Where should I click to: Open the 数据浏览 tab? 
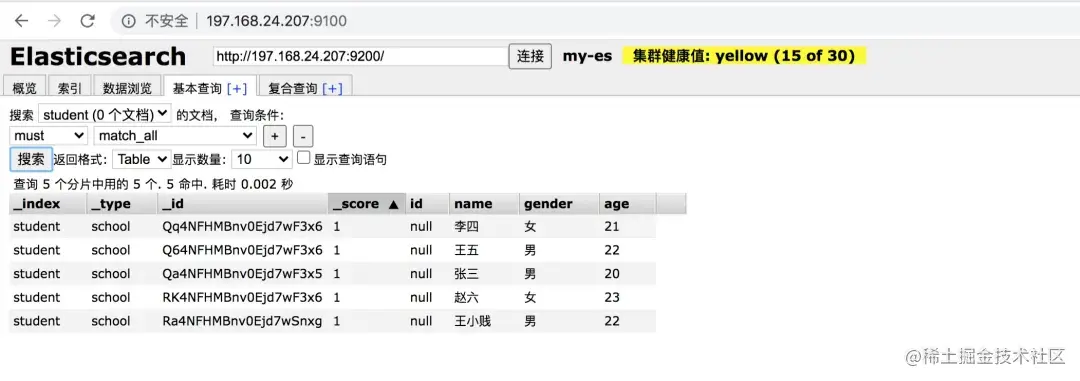[x=127, y=88]
